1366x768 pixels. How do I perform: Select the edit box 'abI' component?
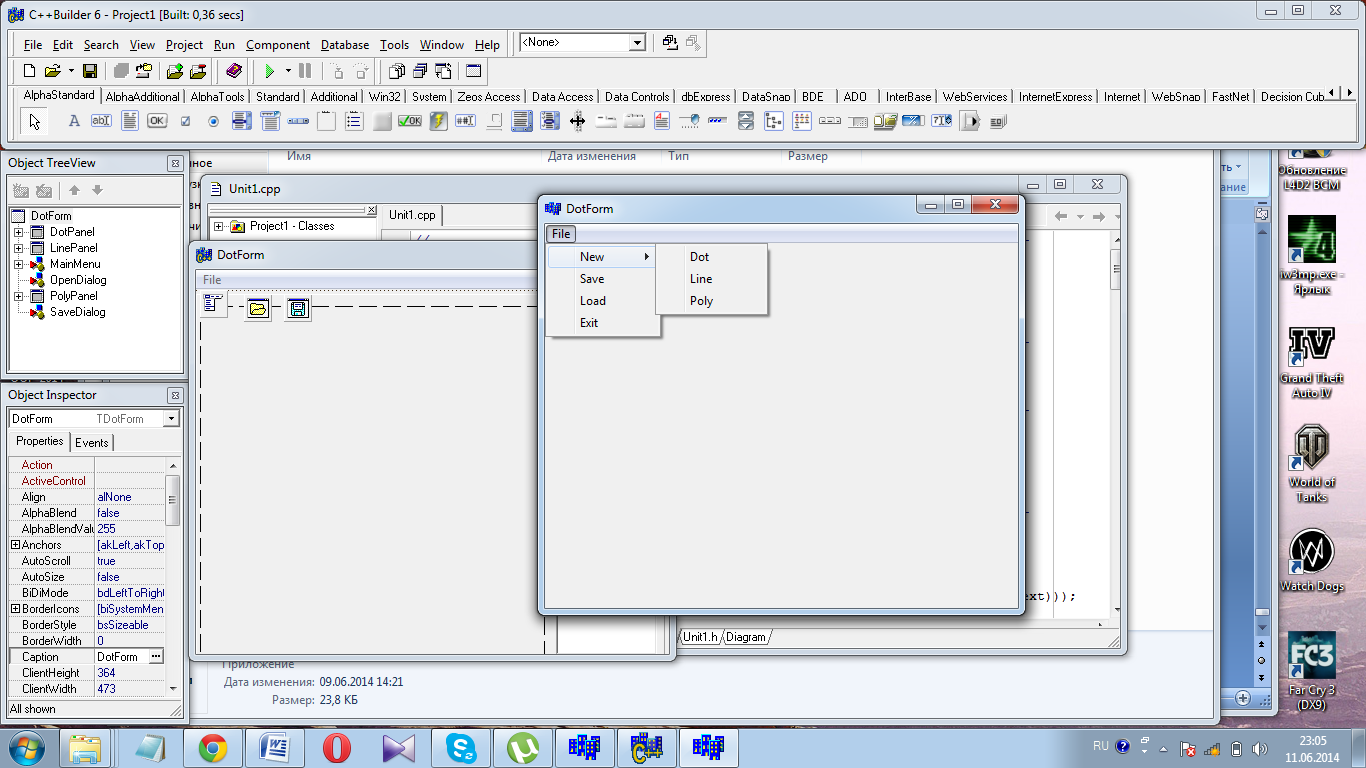pos(101,121)
